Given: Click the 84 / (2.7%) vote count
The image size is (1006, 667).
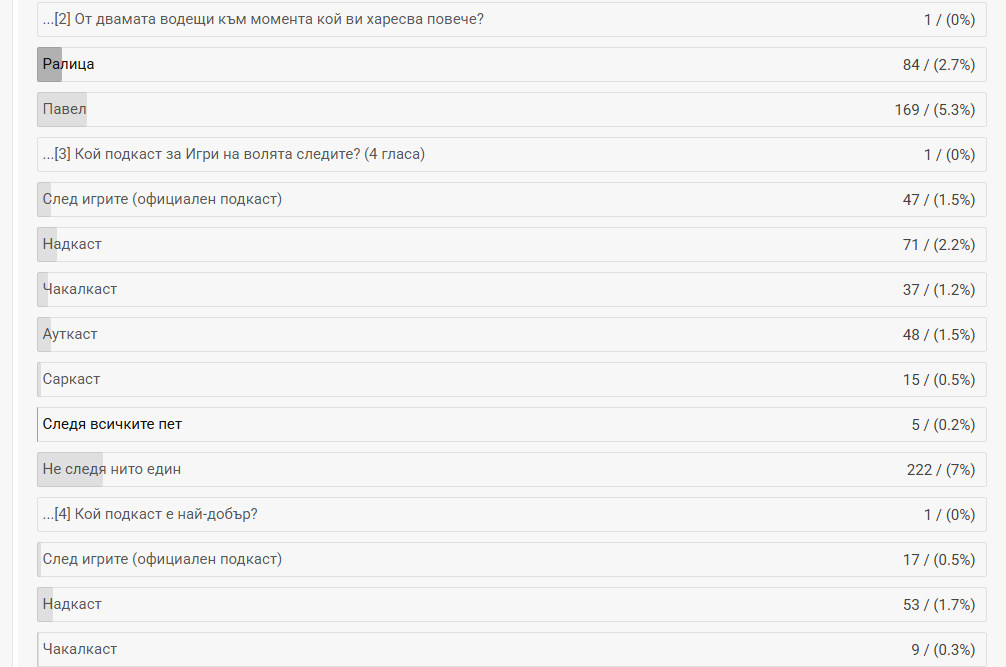Looking at the screenshot, I should point(938,65).
